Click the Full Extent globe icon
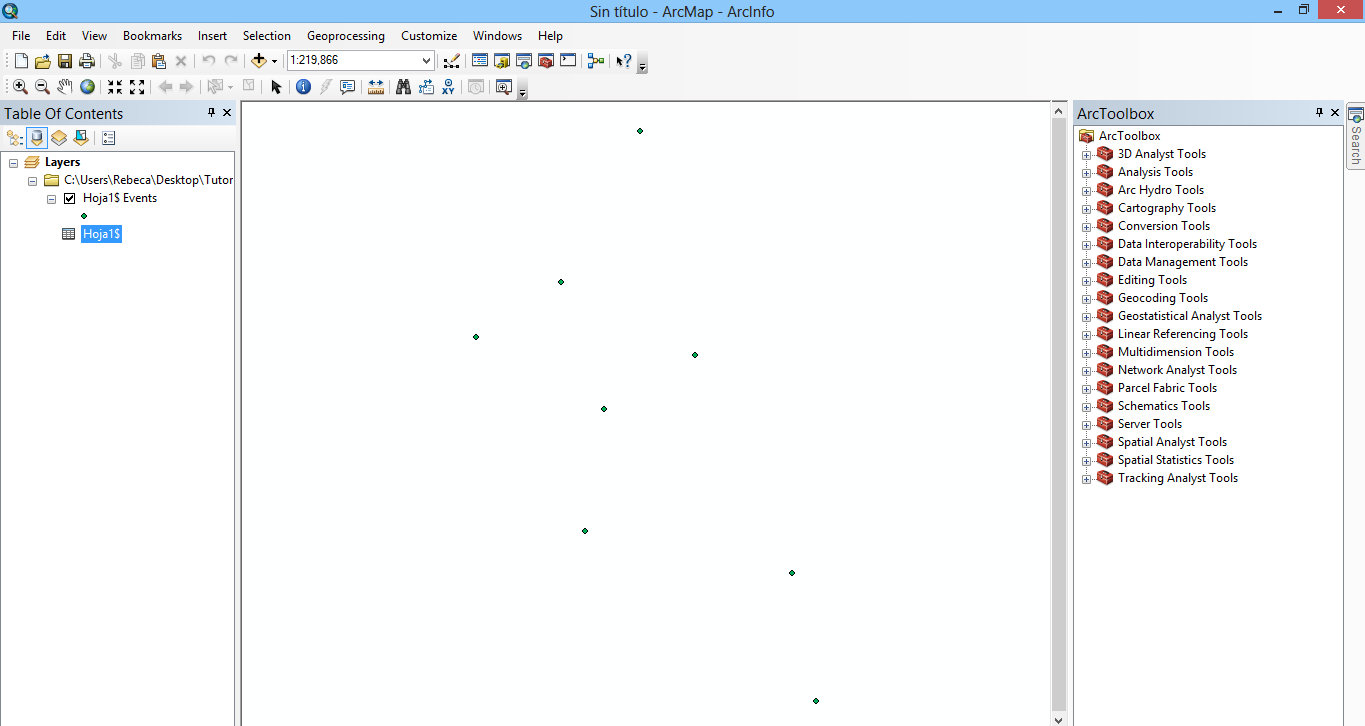Screen dimensions: 1365x726 coord(88,87)
